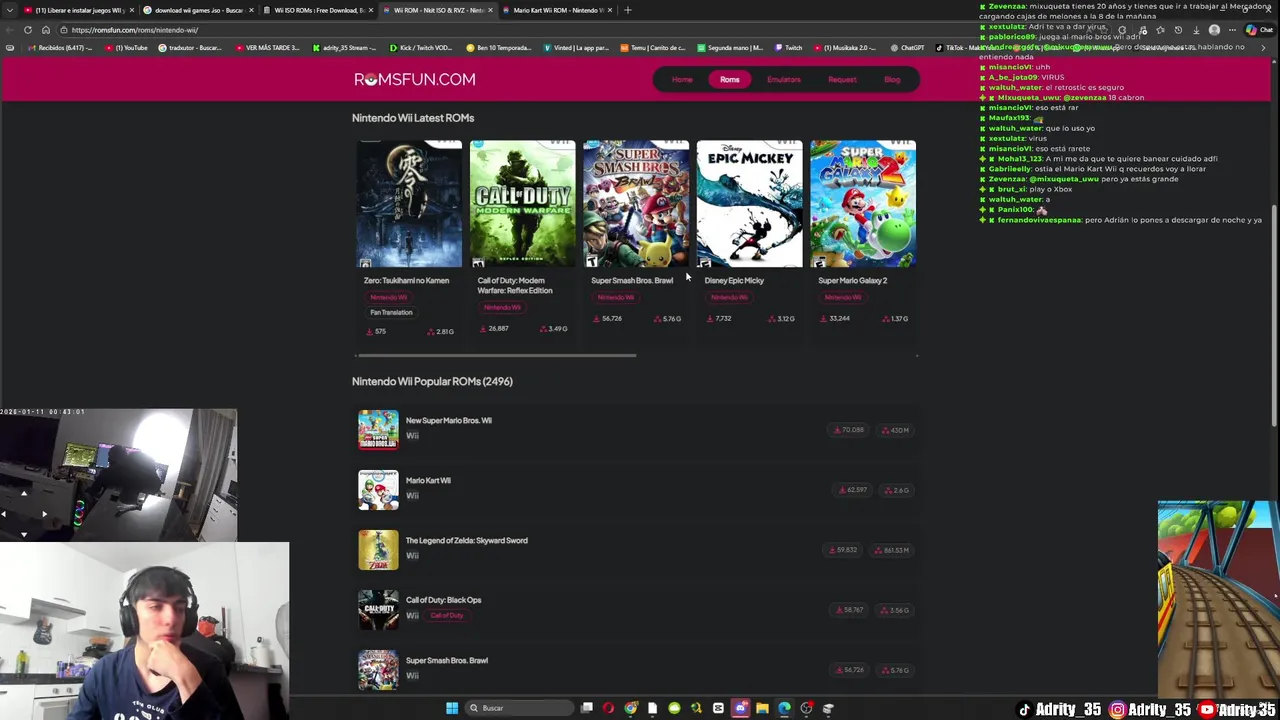Open CapCut from the taskbar

718,708
